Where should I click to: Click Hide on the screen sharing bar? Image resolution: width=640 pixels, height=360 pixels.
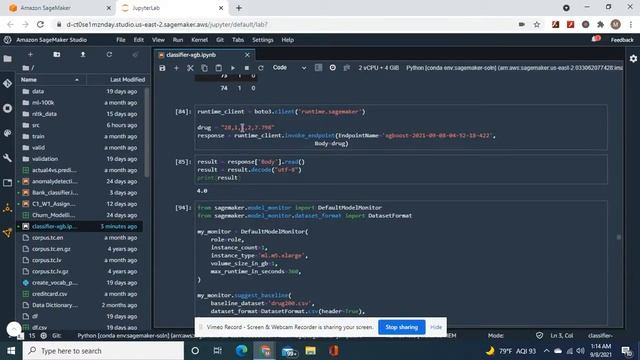pos(436,327)
